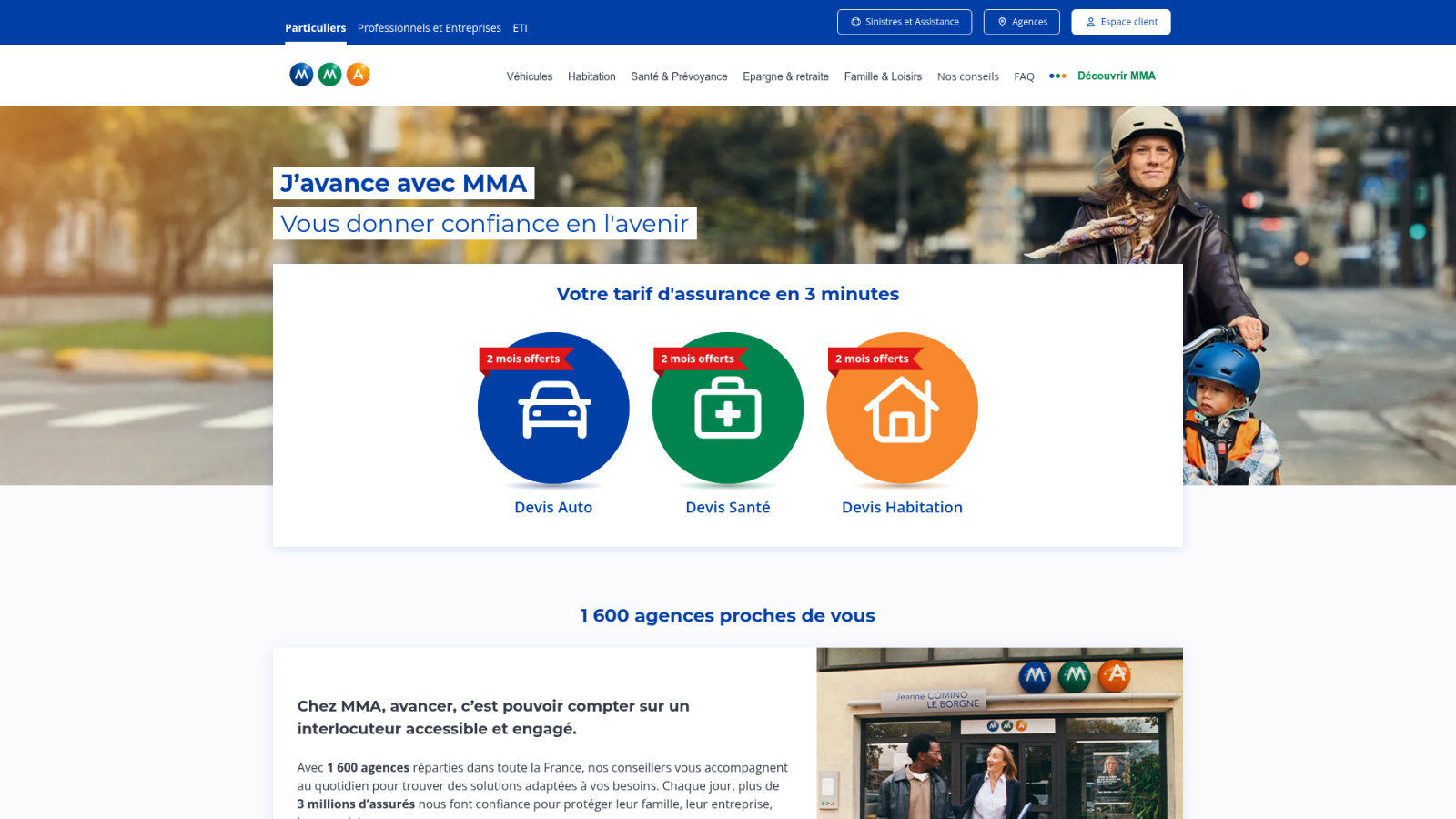Viewport: 1456px width, 819px height.
Task: Open the FAQ page
Action: click(1024, 76)
